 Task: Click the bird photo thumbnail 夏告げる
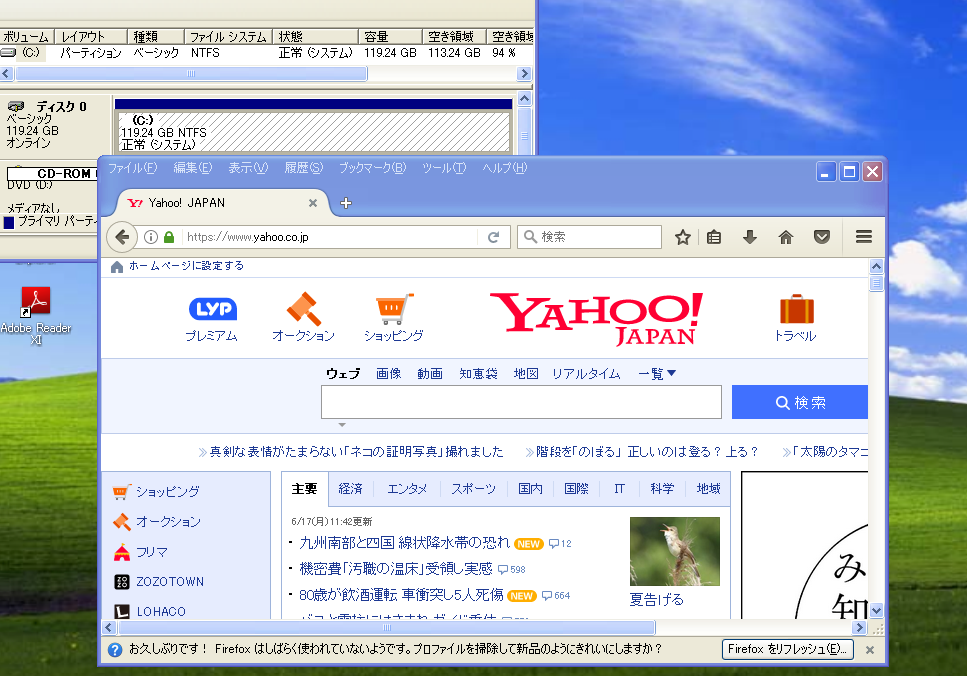click(x=674, y=551)
